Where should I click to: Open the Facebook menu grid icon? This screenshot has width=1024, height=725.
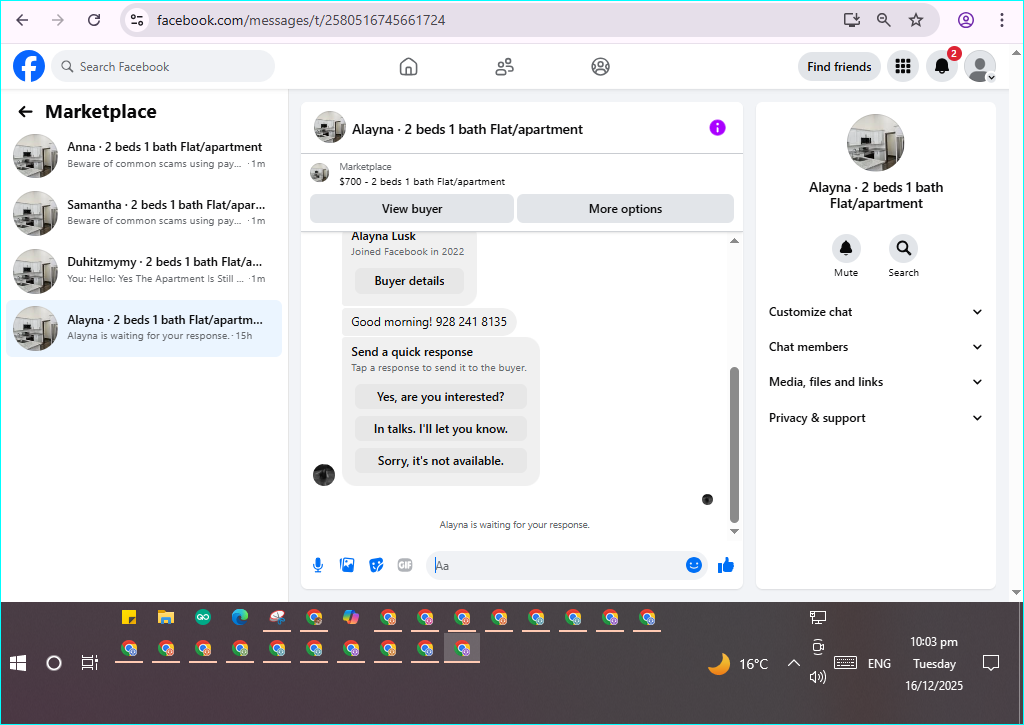point(903,66)
